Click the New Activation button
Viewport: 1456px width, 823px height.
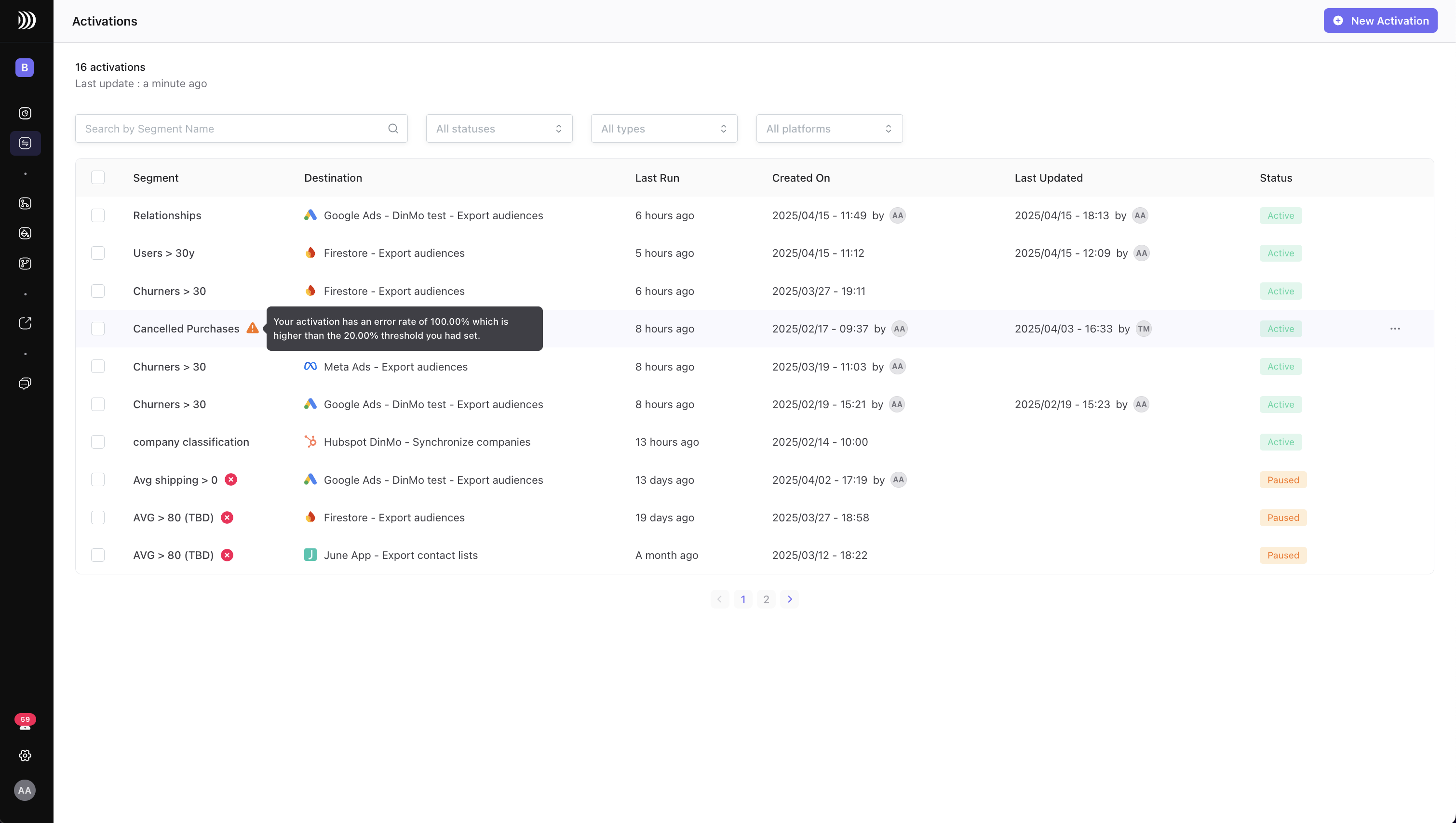[x=1380, y=20]
